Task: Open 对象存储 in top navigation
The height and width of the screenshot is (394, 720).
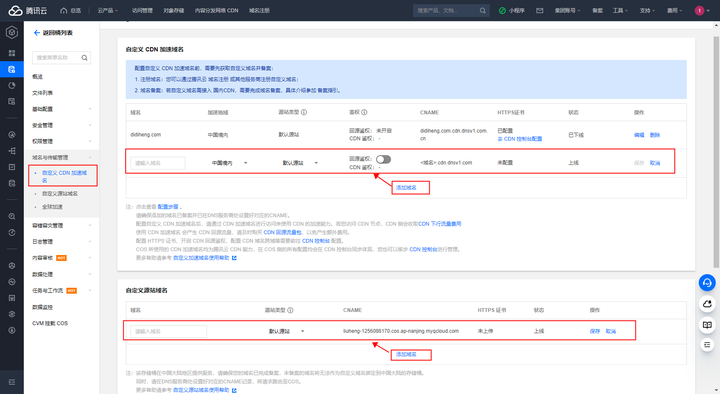Action: [x=174, y=11]
